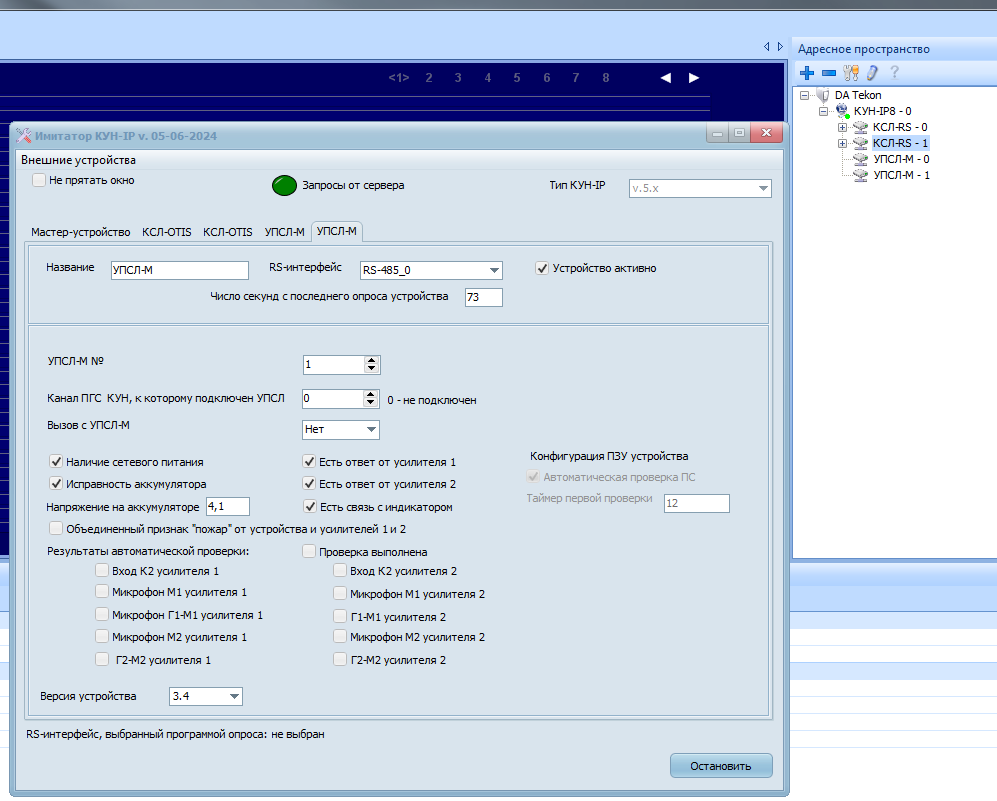The height and width of the screenshot is (801, 997).
Task: Click the left white arrow in page bar
Action: (666, 78)
